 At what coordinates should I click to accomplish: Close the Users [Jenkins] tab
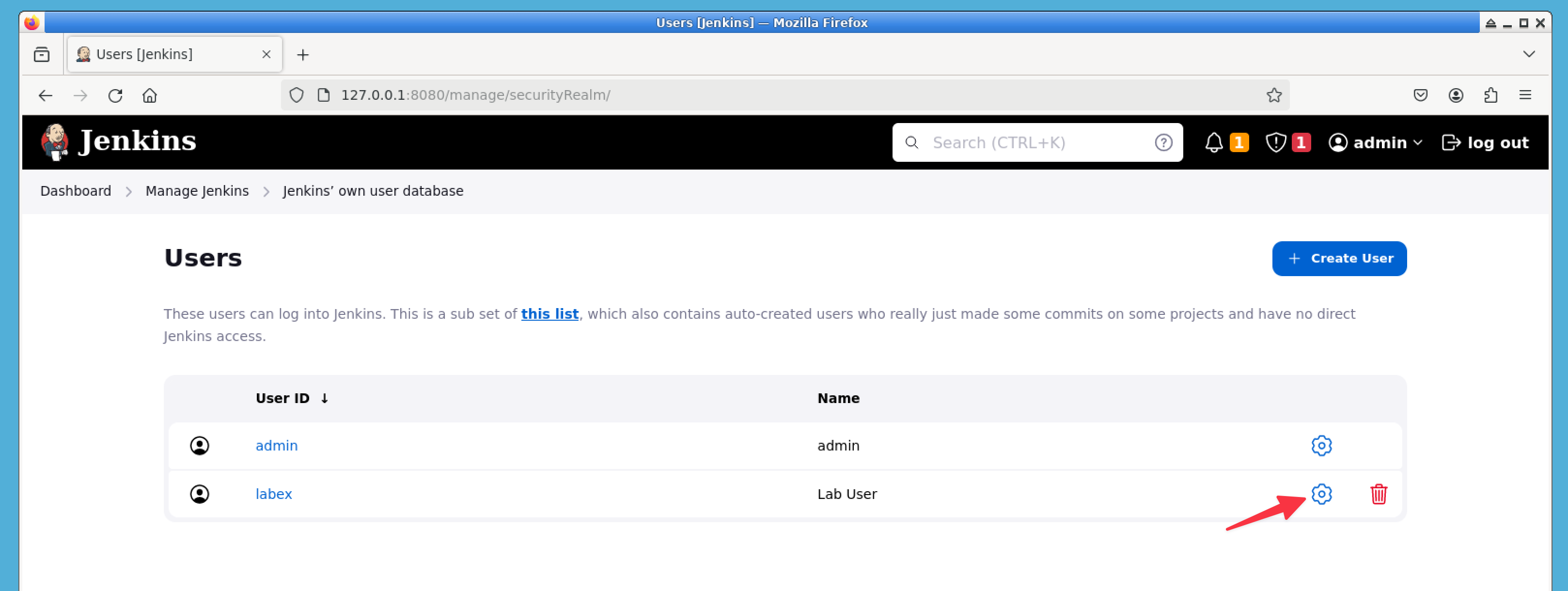(x=266, y=54)
